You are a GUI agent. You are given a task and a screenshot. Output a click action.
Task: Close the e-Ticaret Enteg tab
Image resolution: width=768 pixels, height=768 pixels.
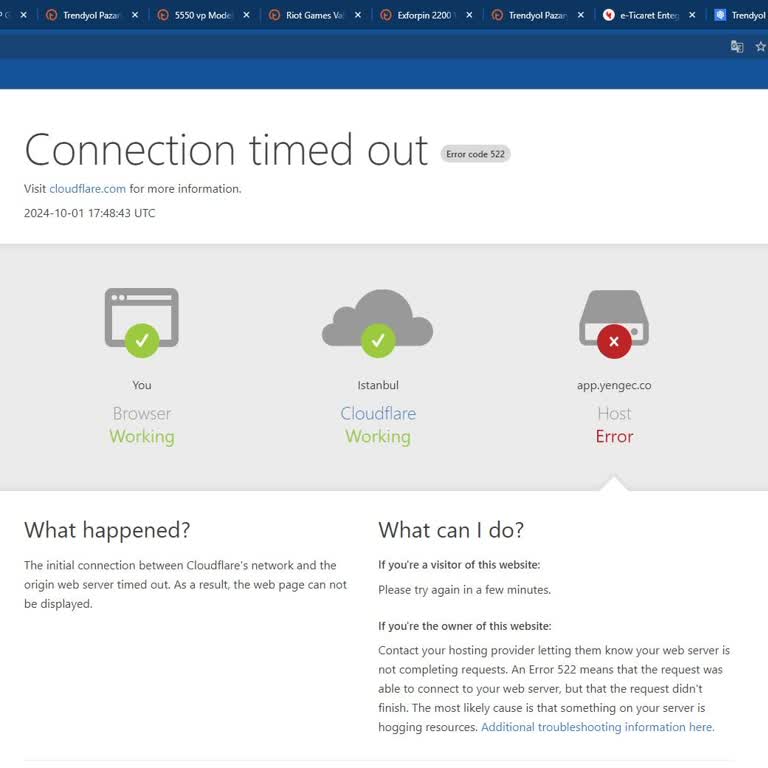click(x=691, y=15)
